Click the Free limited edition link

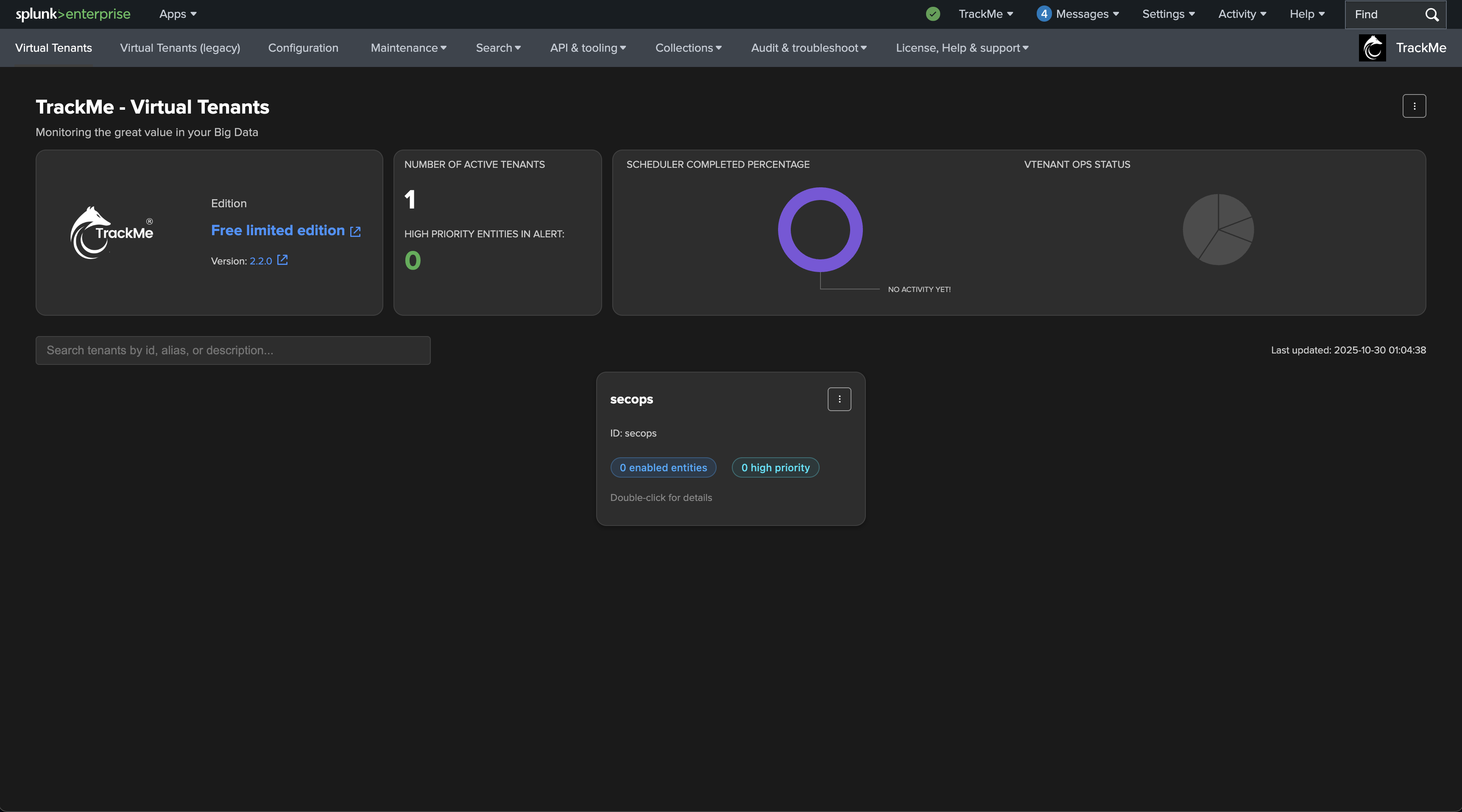coord(278,231)
